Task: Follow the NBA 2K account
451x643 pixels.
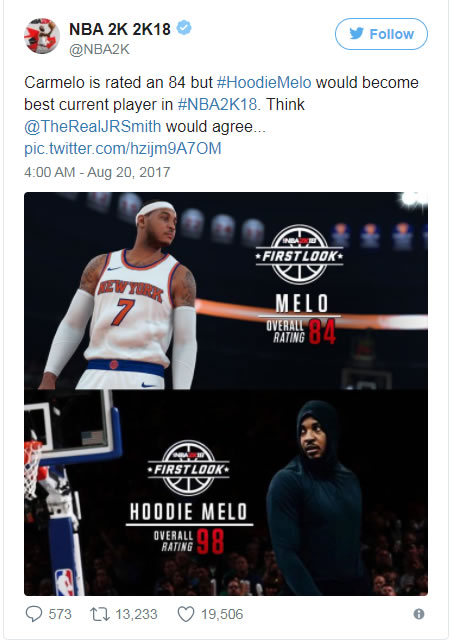Action: pyautogui.click(x=381, y=34)
